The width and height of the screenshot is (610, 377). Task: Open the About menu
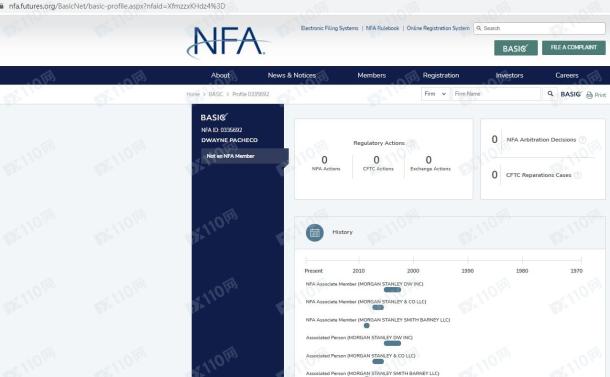[x=220, y=75]
